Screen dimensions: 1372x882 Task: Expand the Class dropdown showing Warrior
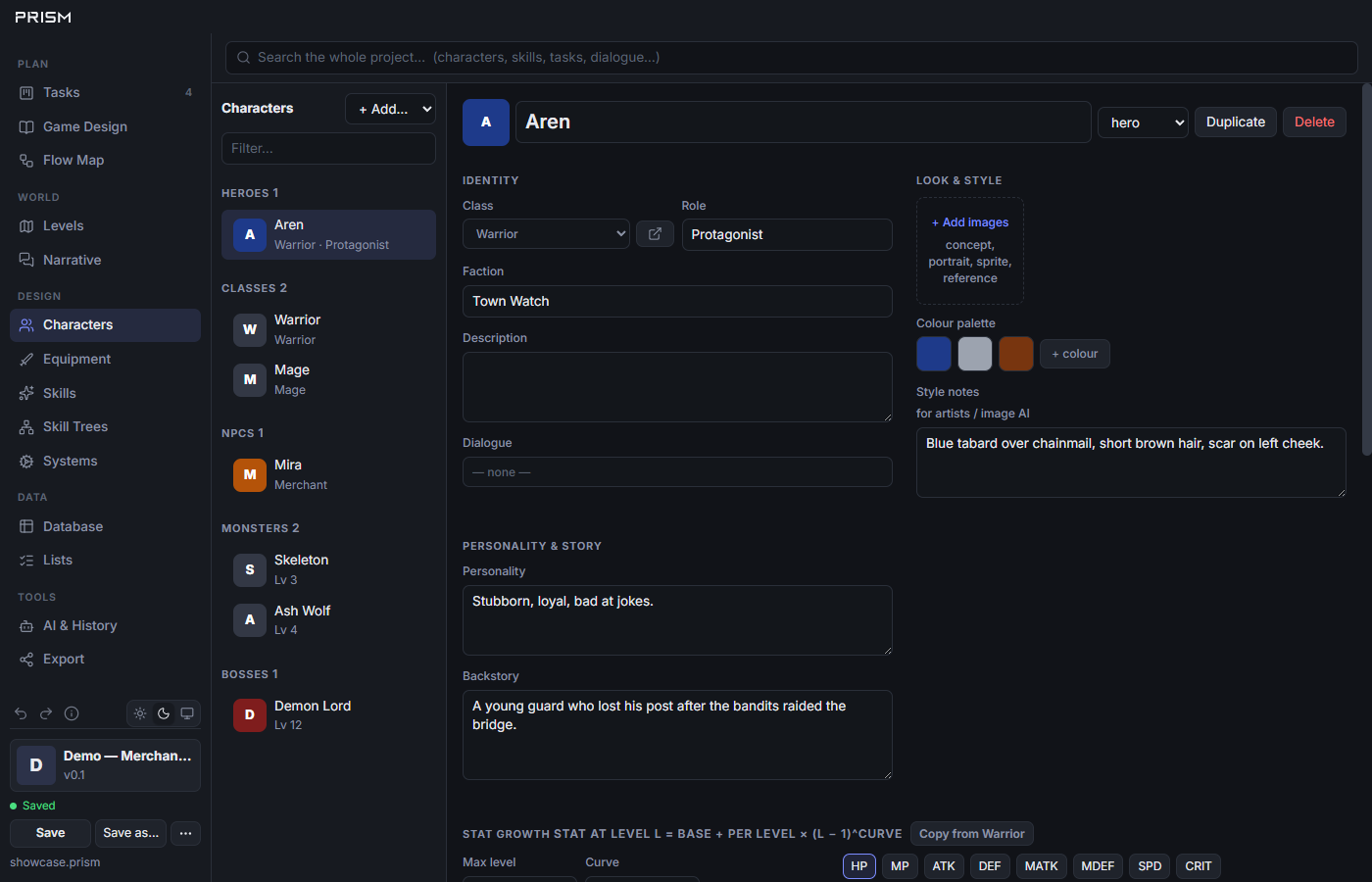point(546,234)
